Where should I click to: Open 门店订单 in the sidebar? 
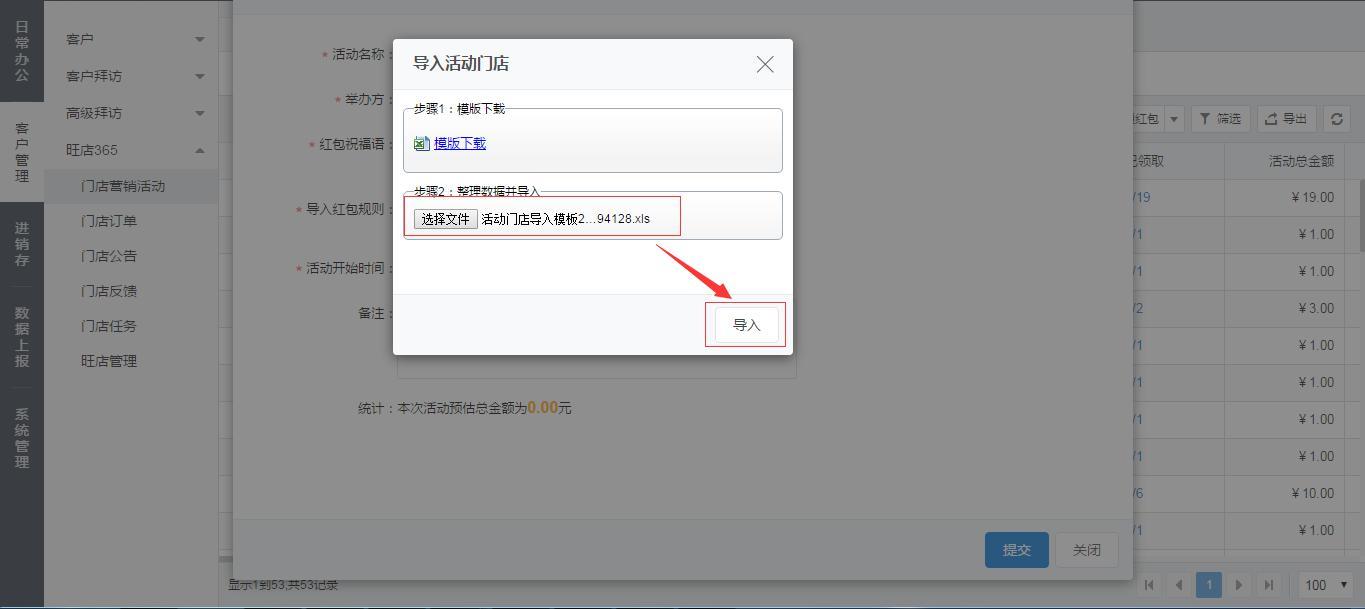point(109,221)
